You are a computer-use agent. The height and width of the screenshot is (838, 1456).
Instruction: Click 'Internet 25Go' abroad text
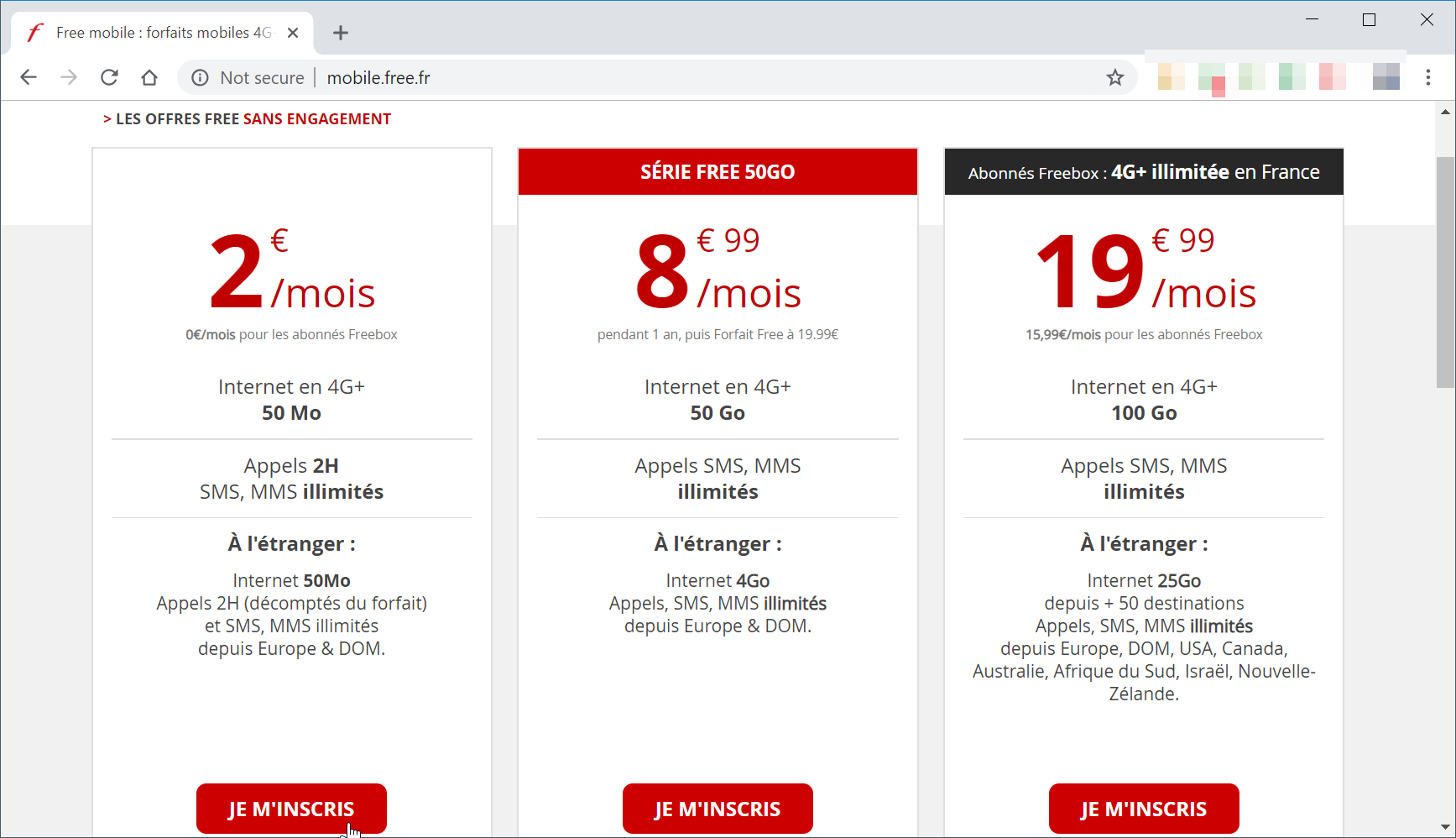1144,580
